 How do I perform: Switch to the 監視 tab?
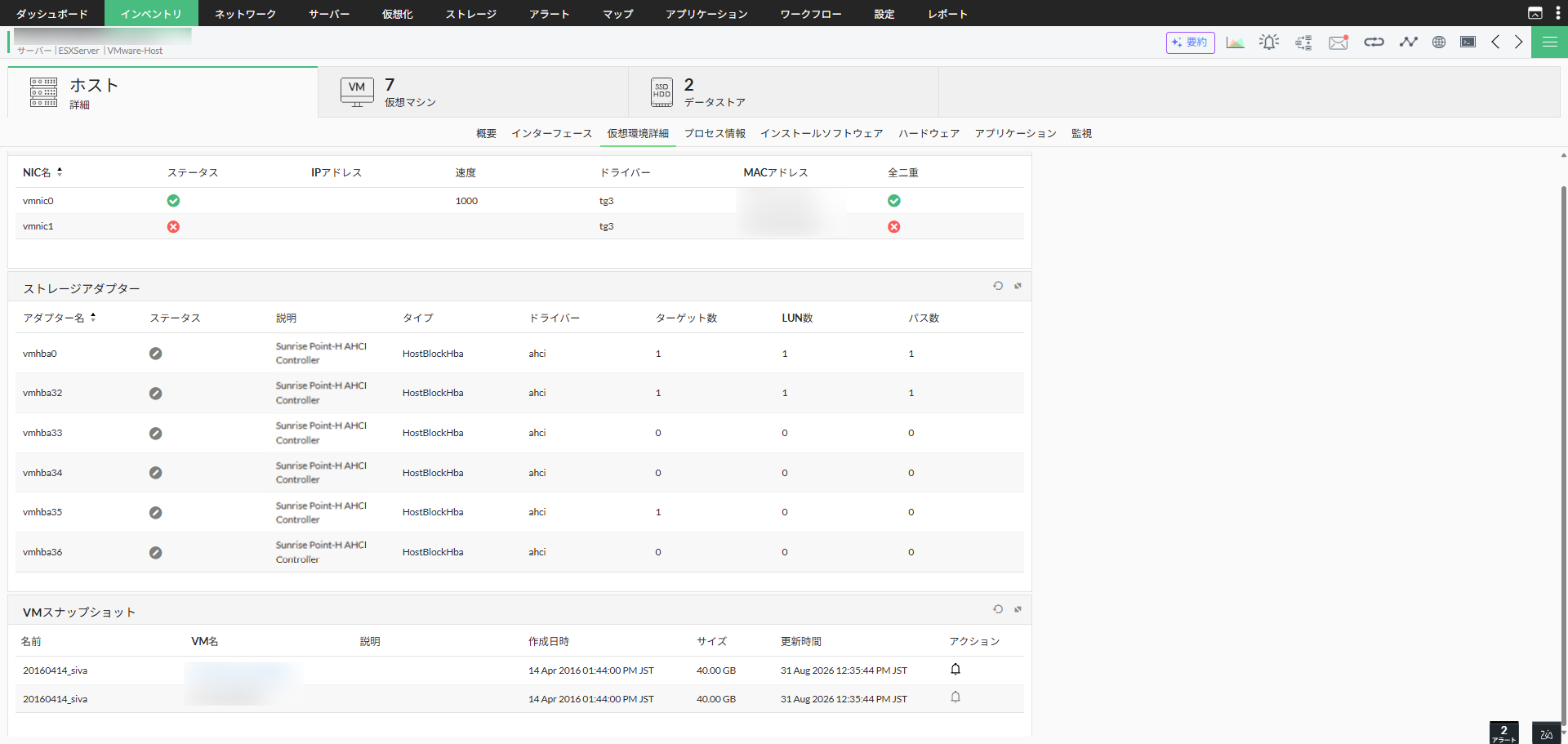[1082, 133]
